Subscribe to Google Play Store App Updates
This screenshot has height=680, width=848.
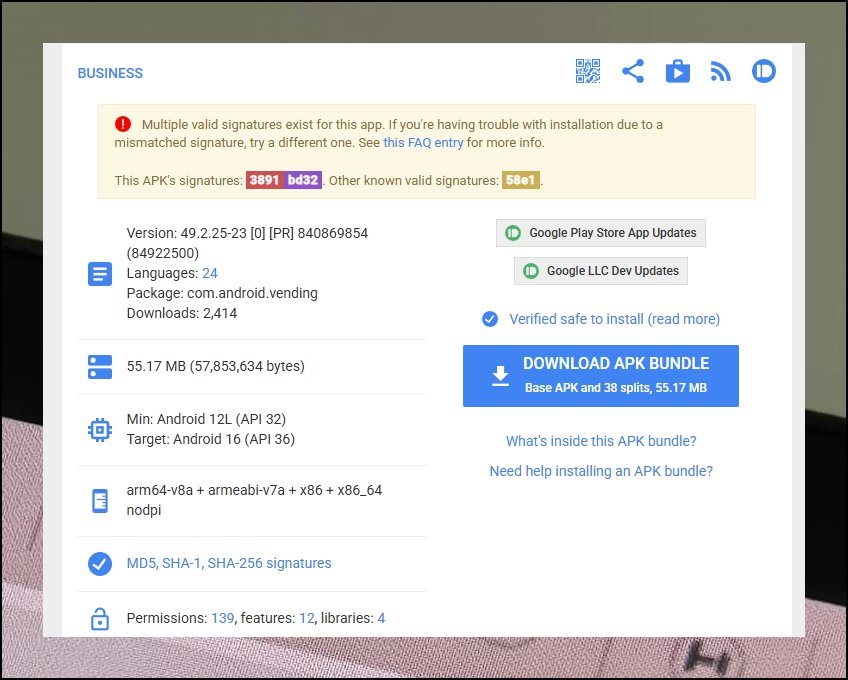pos(601,233)
